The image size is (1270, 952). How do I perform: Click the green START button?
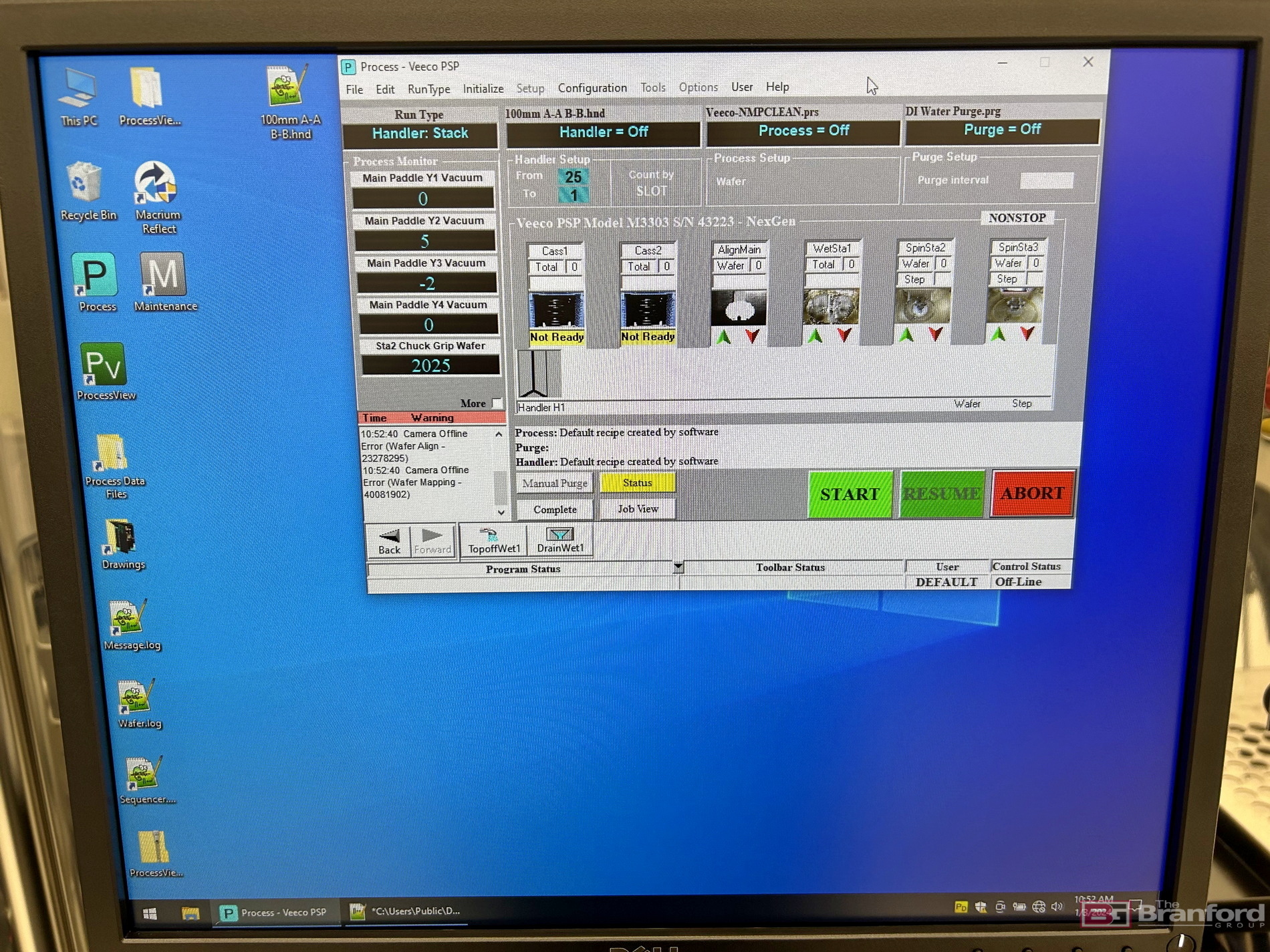coord(850,494)
